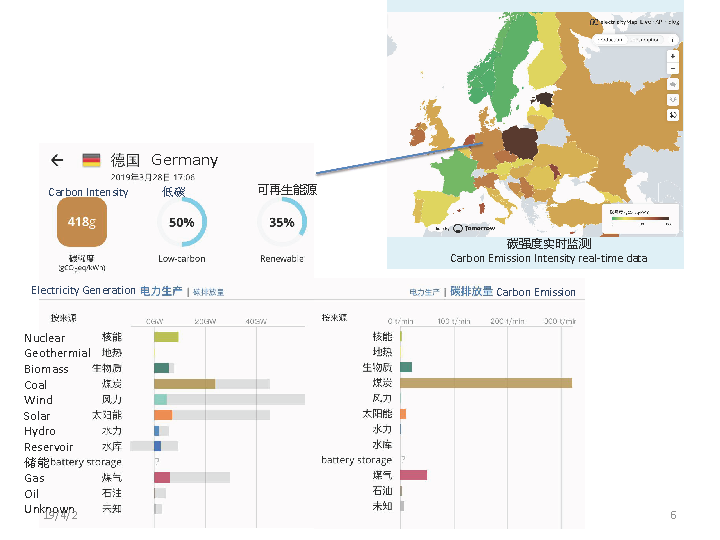Screen dimensions: 720x540
Task: Click the wind bar in generation chart
Action: coord(160,399)
